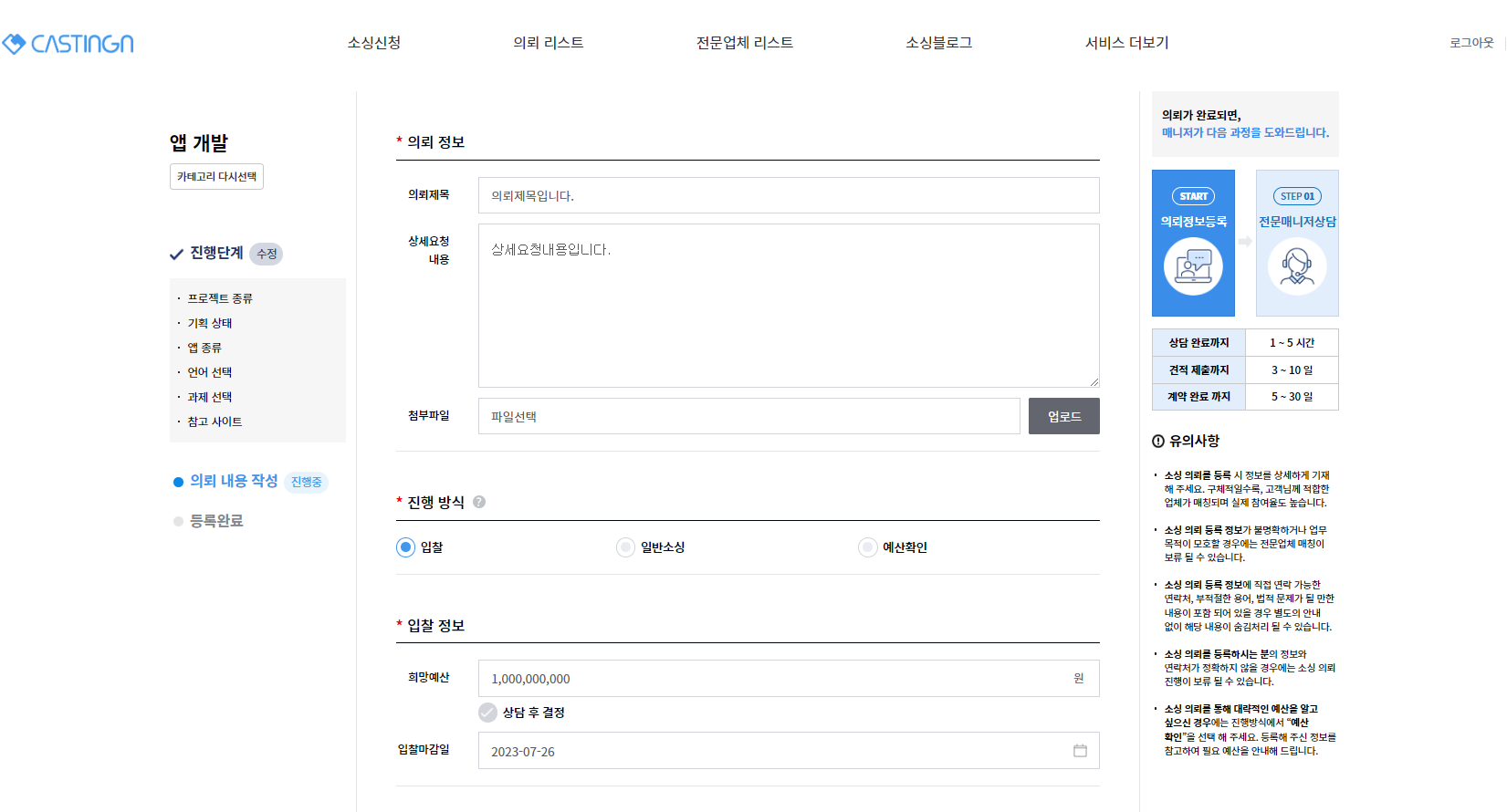Click the 로그아웃 link
1507x812 pixels.
tap(1471, 43)
